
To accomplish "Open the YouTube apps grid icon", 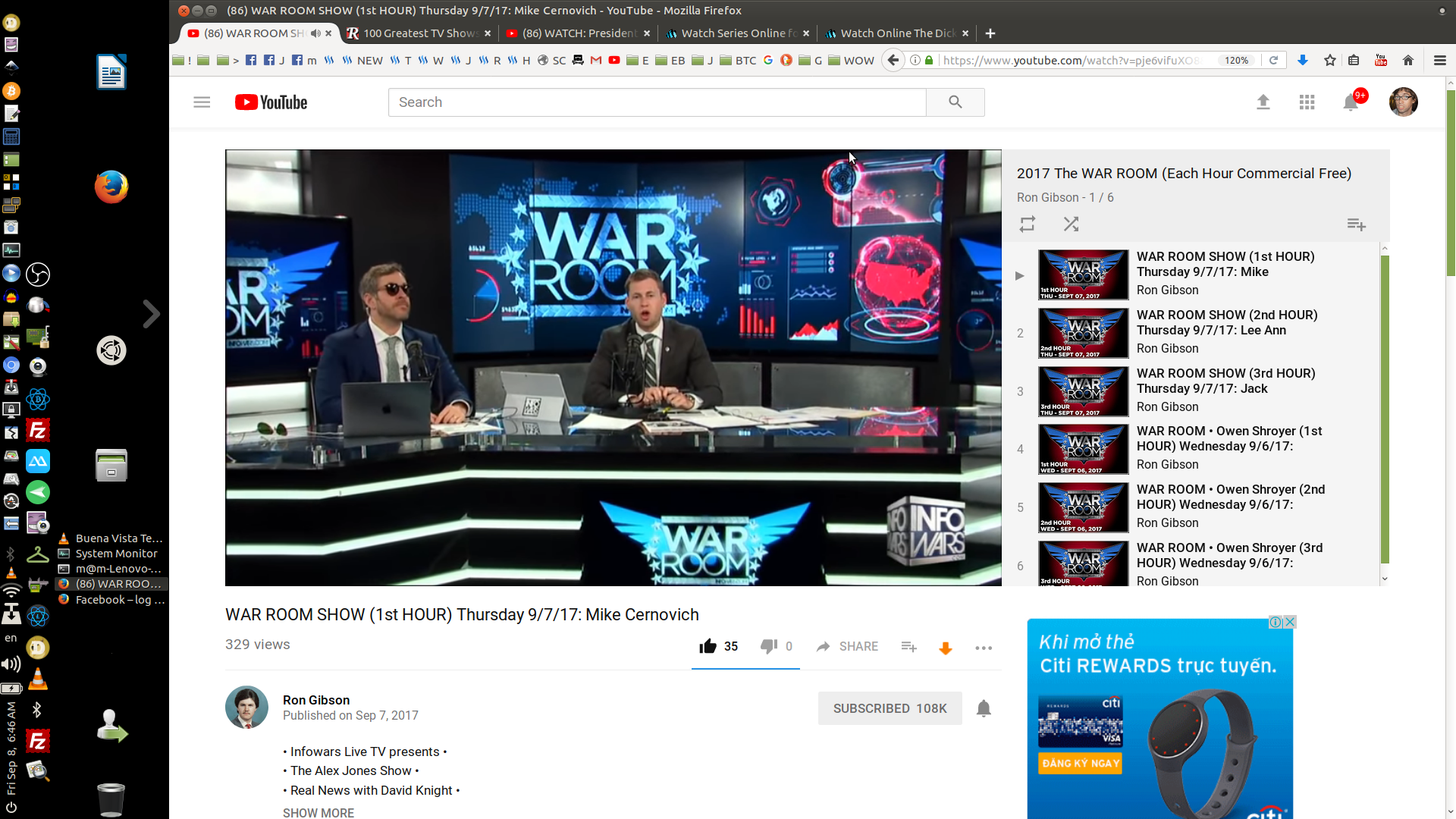I will (x=1307, y=102).
